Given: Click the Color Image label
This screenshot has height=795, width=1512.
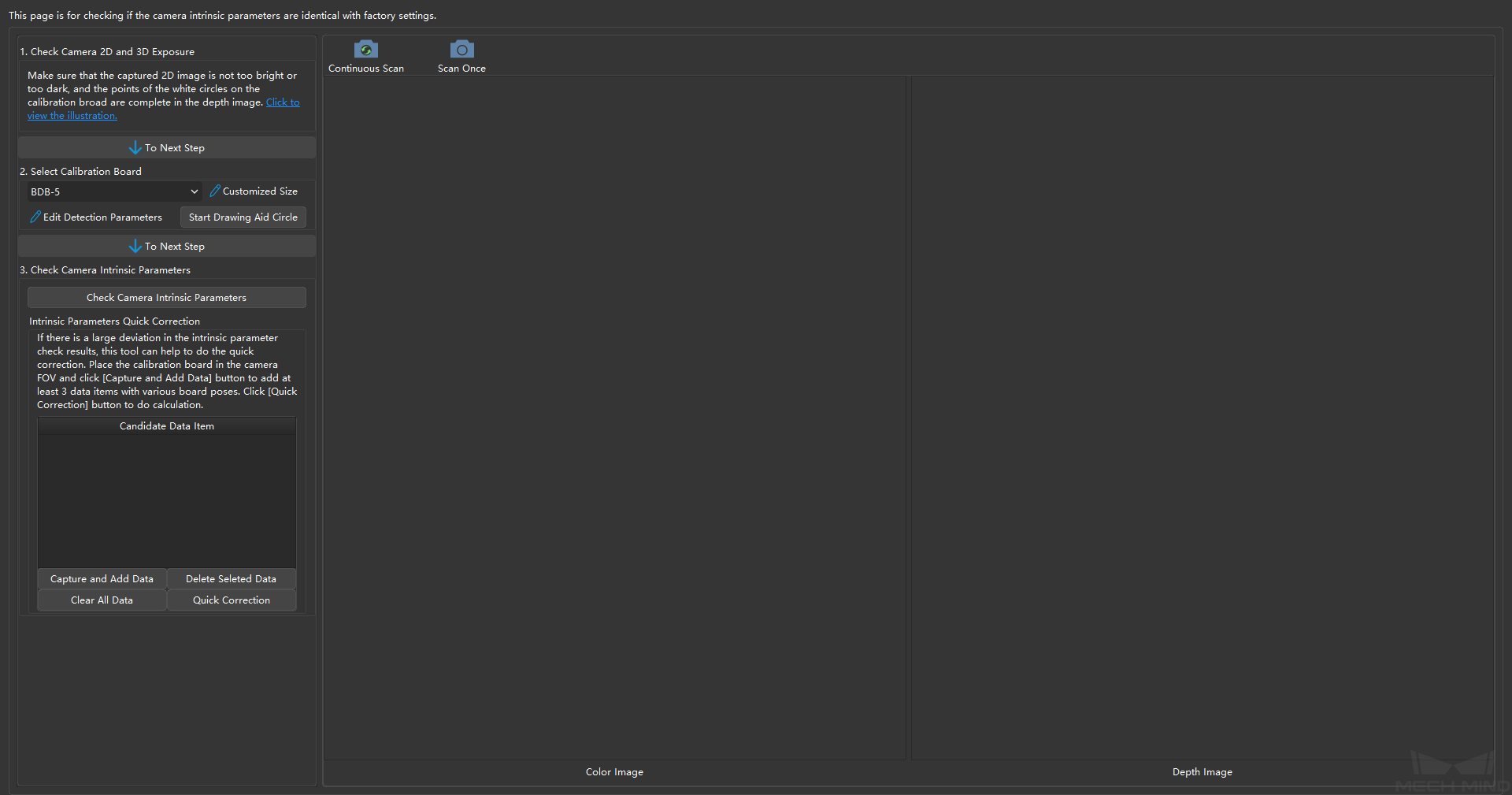Looking at the screenshot, I should point(614,772).
